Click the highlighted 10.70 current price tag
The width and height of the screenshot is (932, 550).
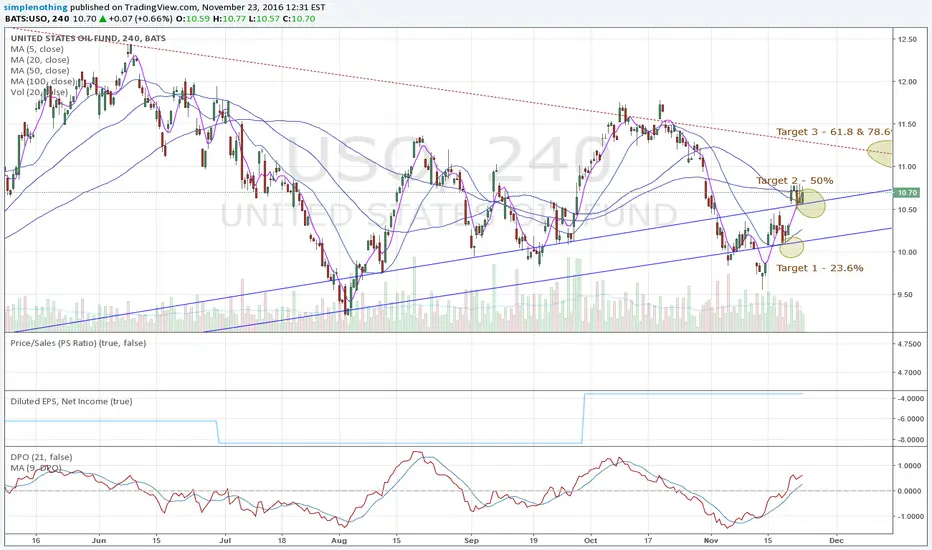click(907, 193)
